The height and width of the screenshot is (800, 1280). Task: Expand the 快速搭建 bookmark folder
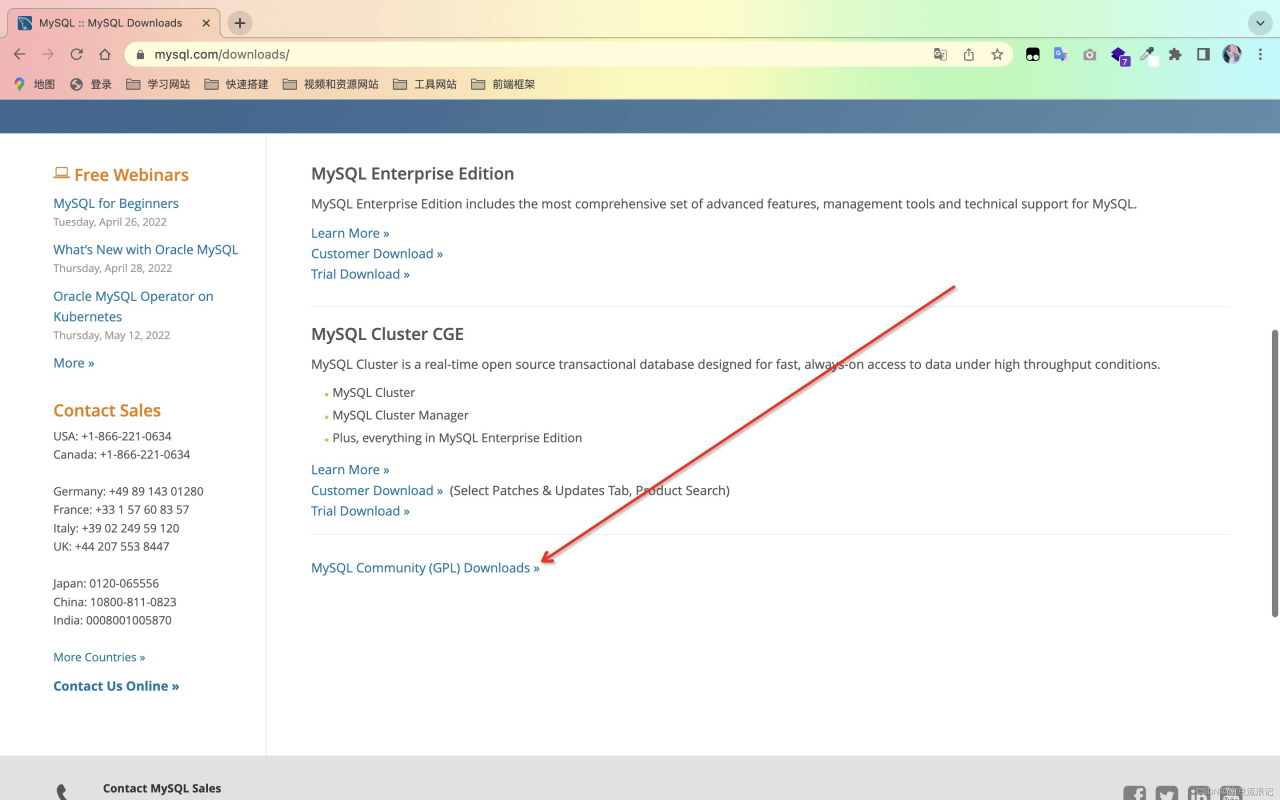click(236, 84)
